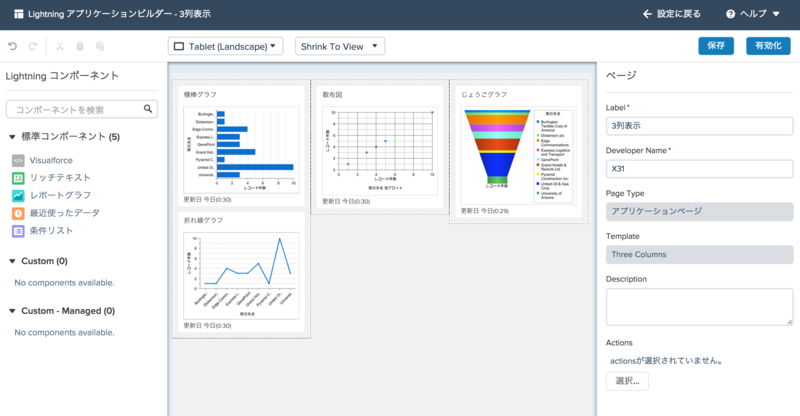Click the tablet device icon in selector
The width and height of the screenshot is (800, 416).
(x=179, y=46)
